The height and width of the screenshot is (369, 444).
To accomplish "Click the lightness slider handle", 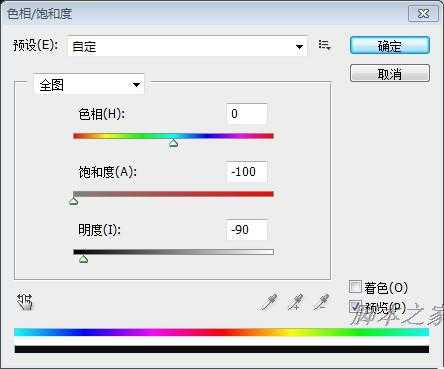I will point(83,259).
